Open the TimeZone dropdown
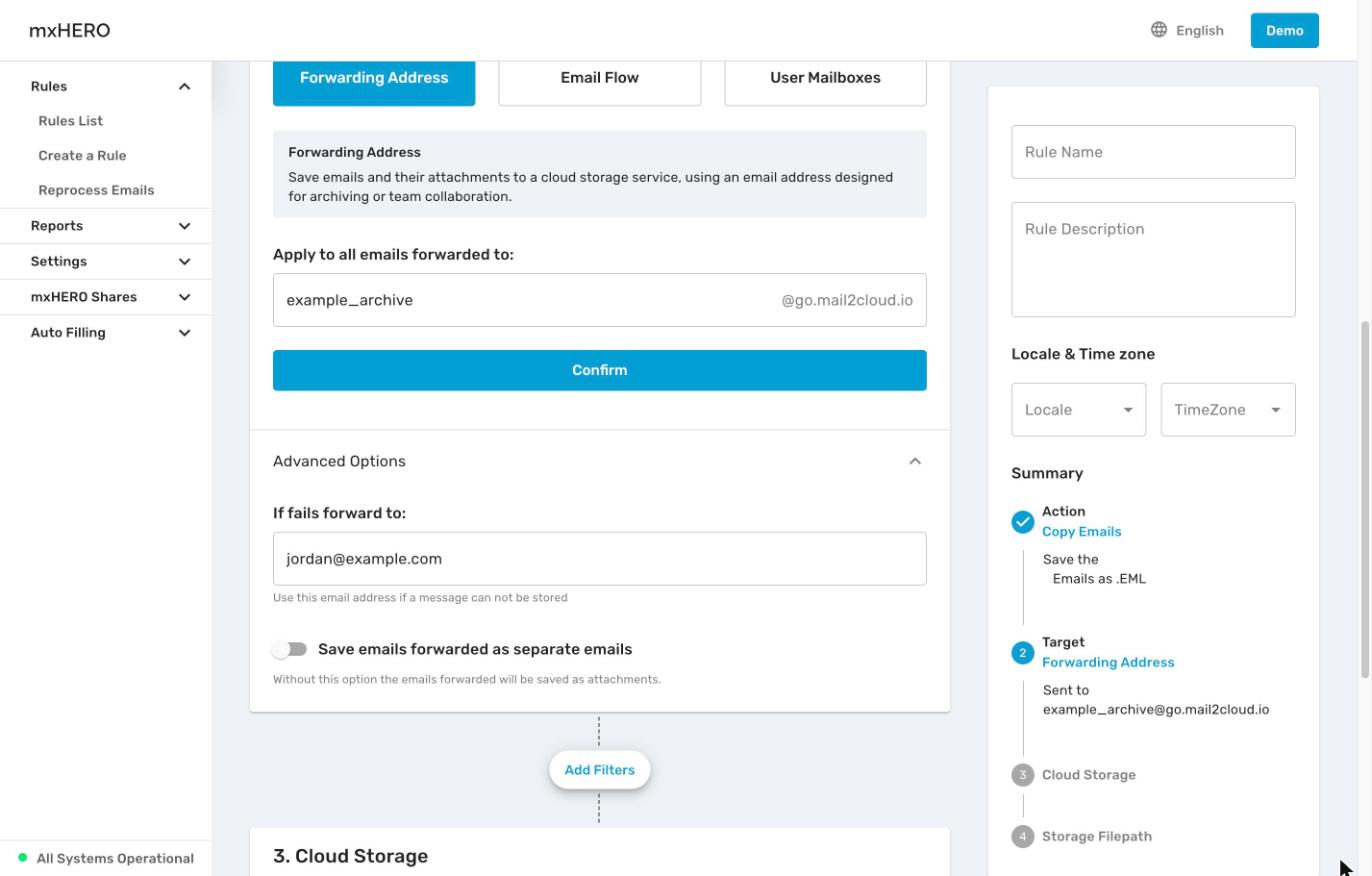 [x=1228, y=410]
